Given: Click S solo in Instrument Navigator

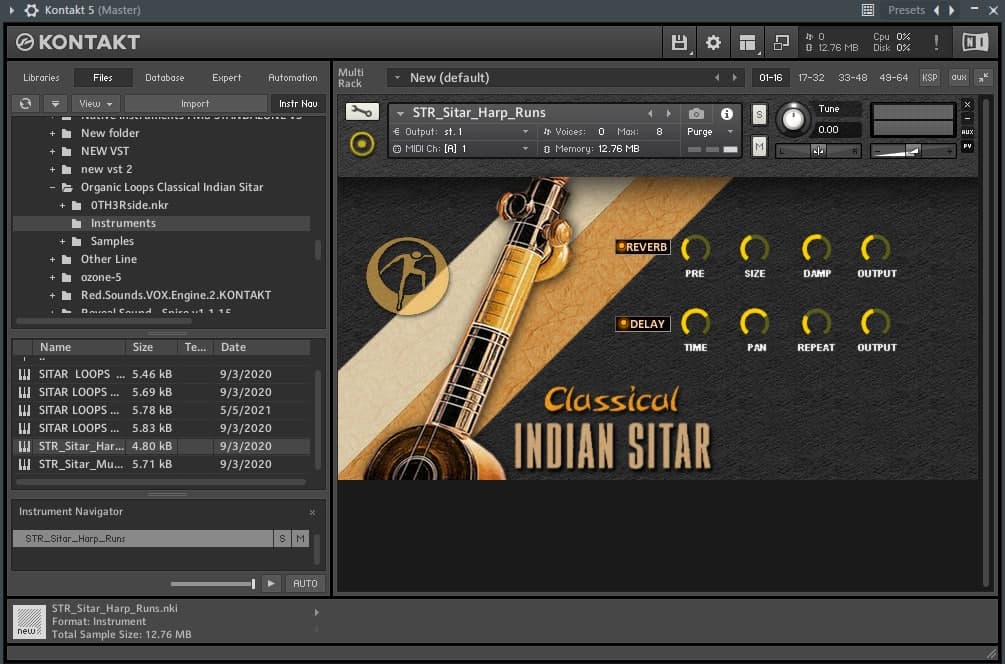Looking at the screenshot, I should pos(282,538).
